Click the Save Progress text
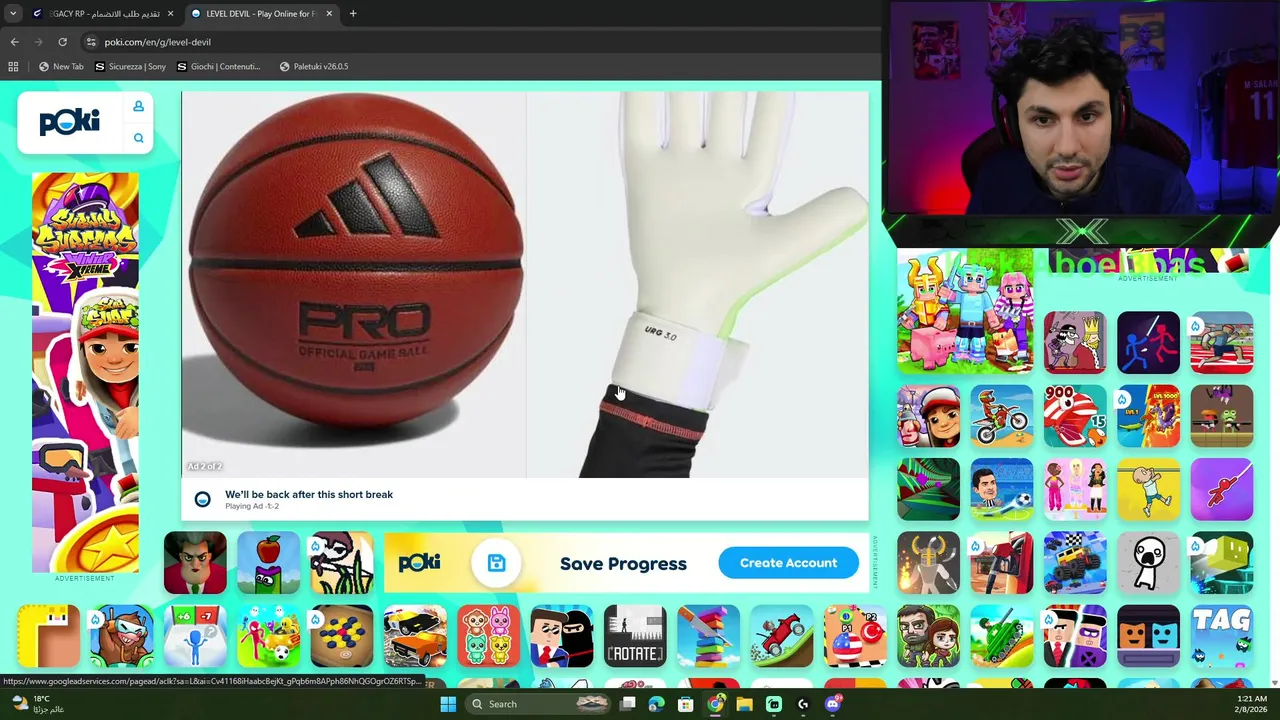 coord(623,564)
